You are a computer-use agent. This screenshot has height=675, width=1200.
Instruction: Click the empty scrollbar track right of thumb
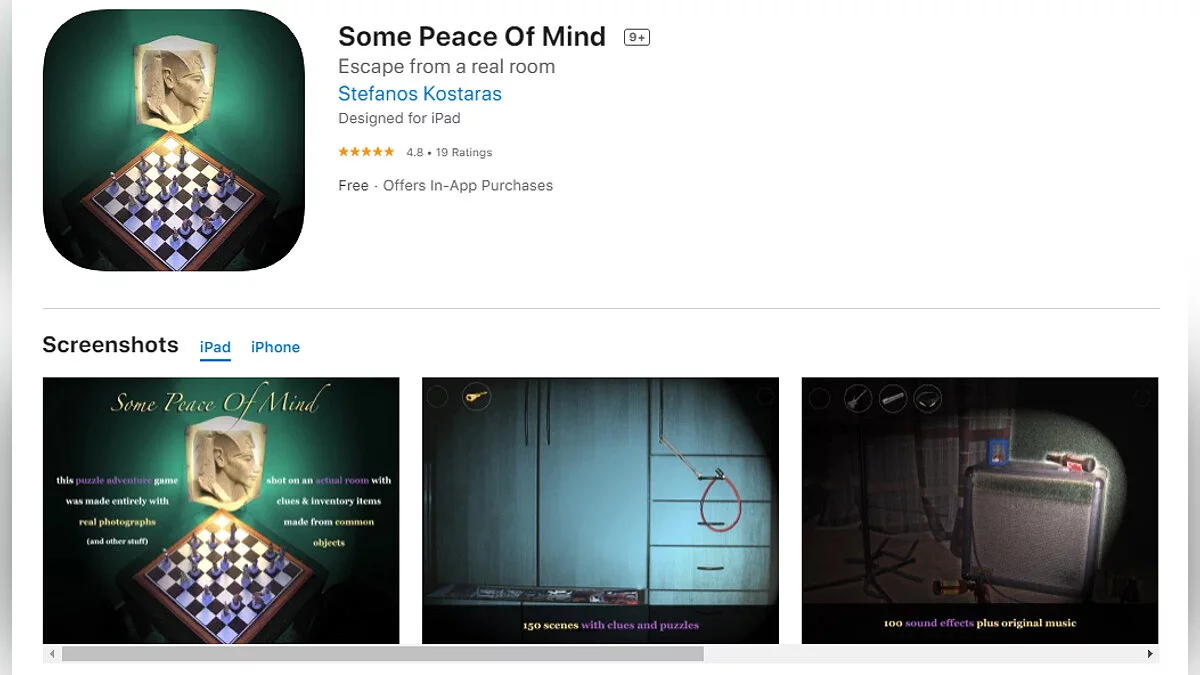click(x=922, y=654)
